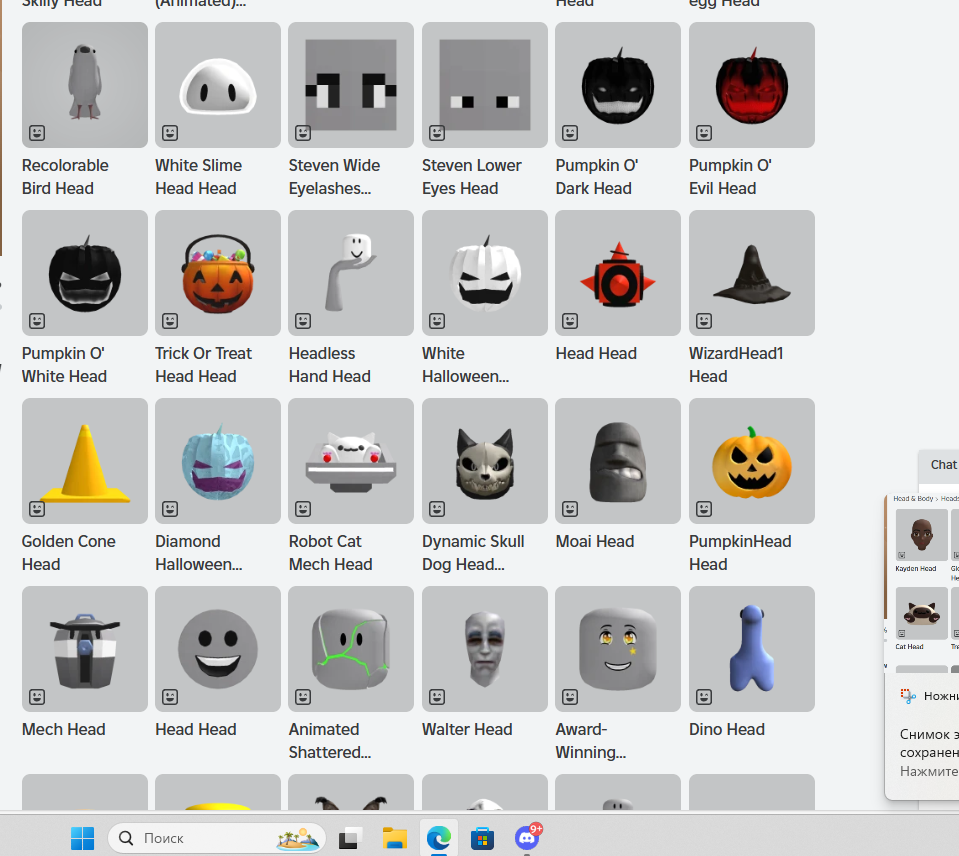
Task: Click the island search highlight icon
Action: point(298,838)
